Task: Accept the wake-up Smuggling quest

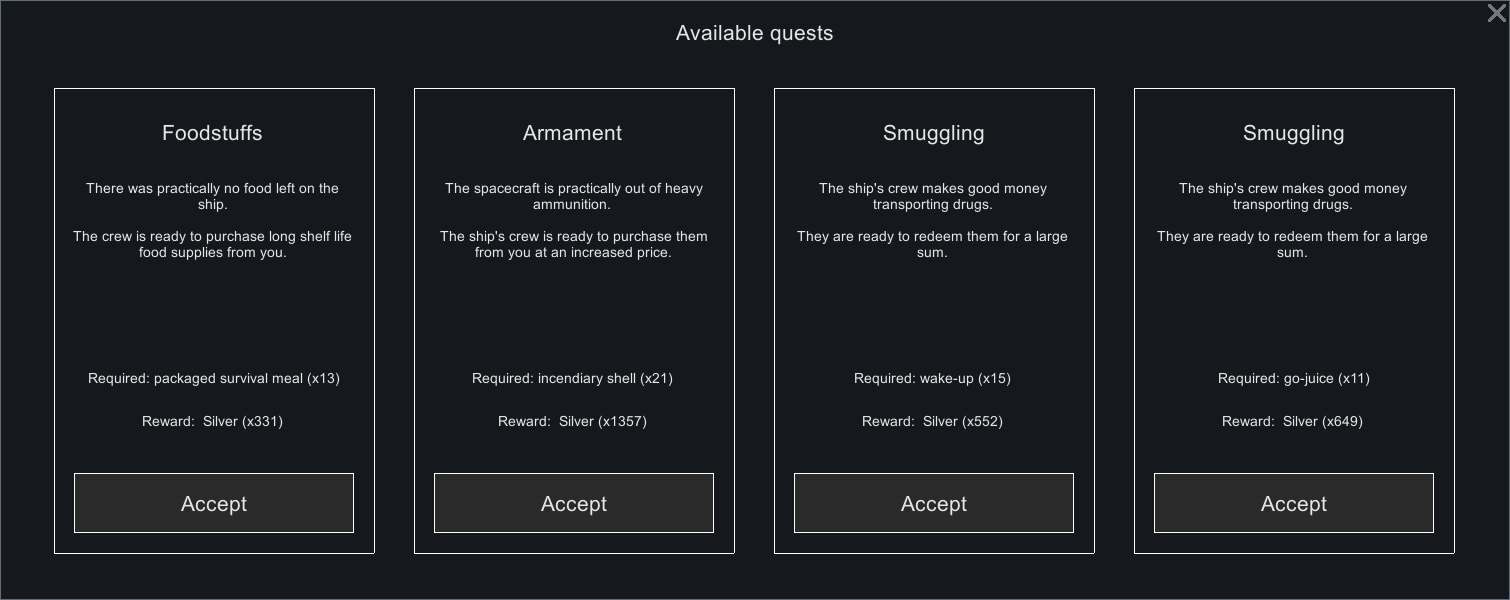Action: pos(933,503)
